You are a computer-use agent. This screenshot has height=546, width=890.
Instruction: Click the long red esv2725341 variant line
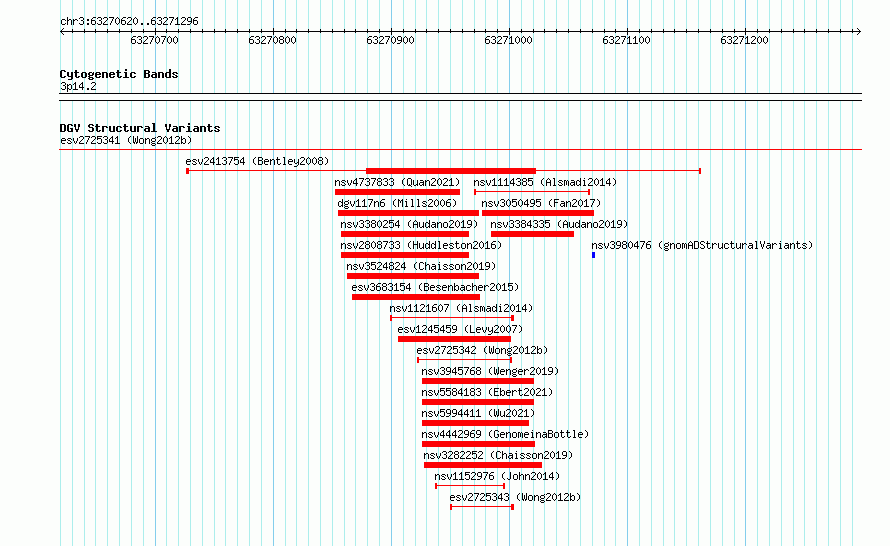coord(461,150)
